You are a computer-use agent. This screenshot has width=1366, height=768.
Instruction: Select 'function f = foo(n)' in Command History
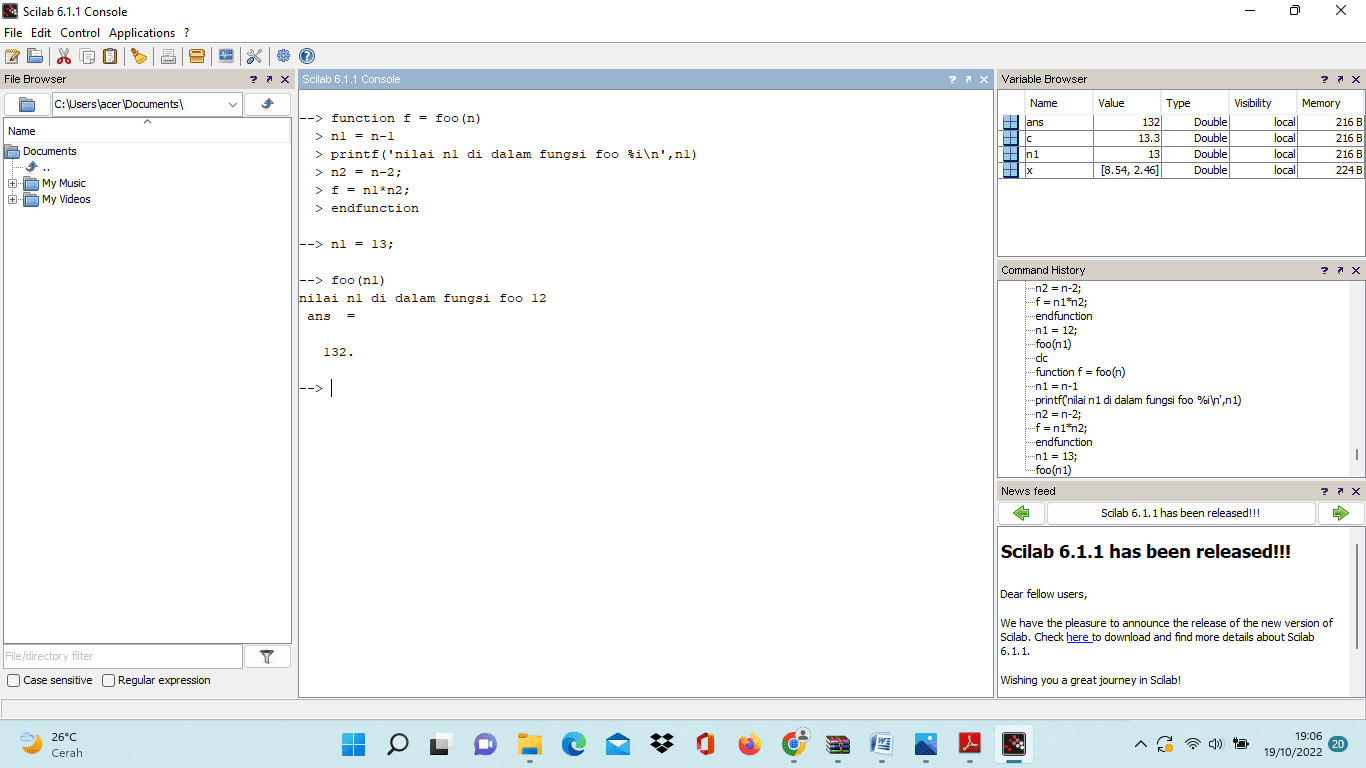click(1080, 372)
